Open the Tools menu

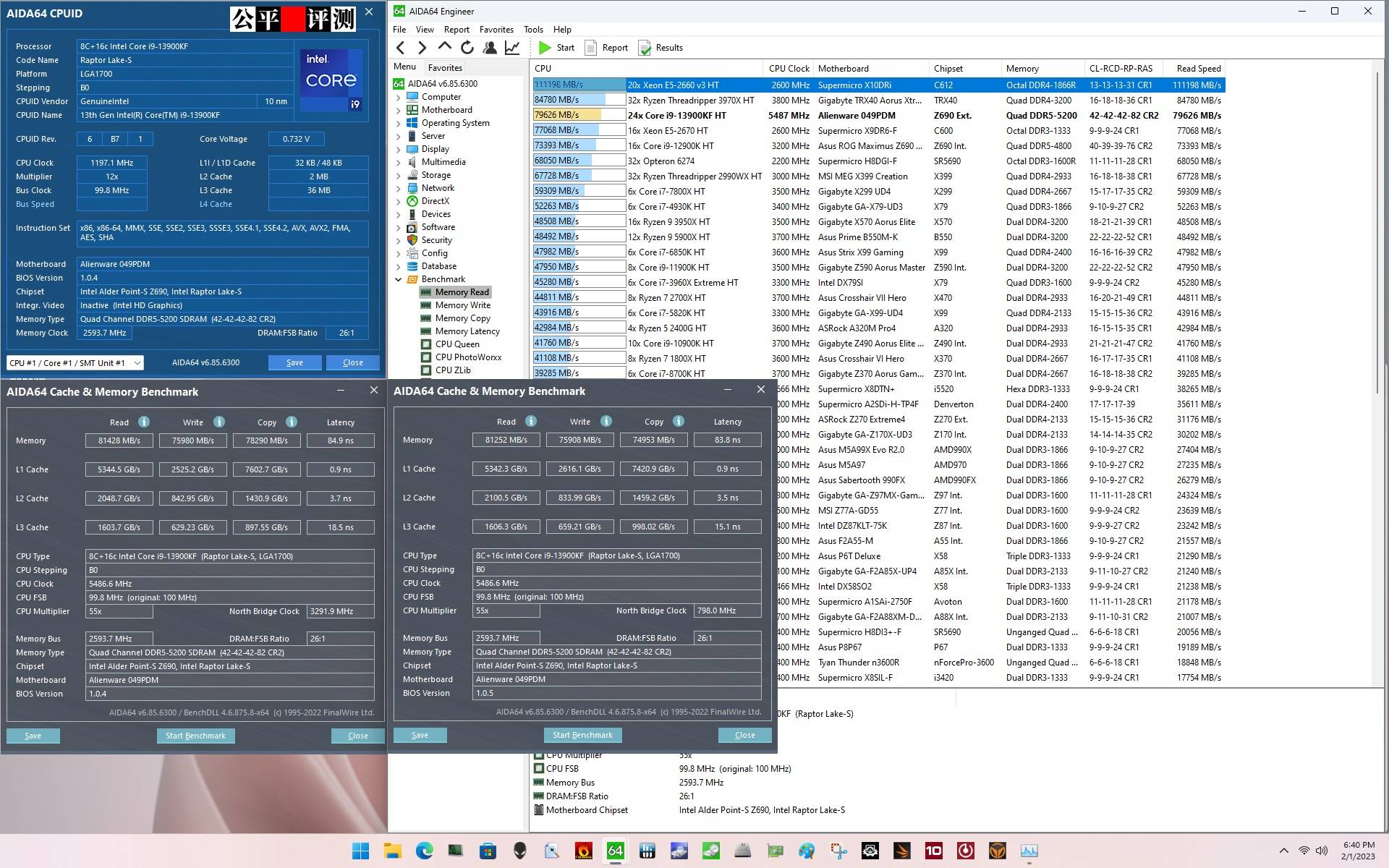(533, 29)
